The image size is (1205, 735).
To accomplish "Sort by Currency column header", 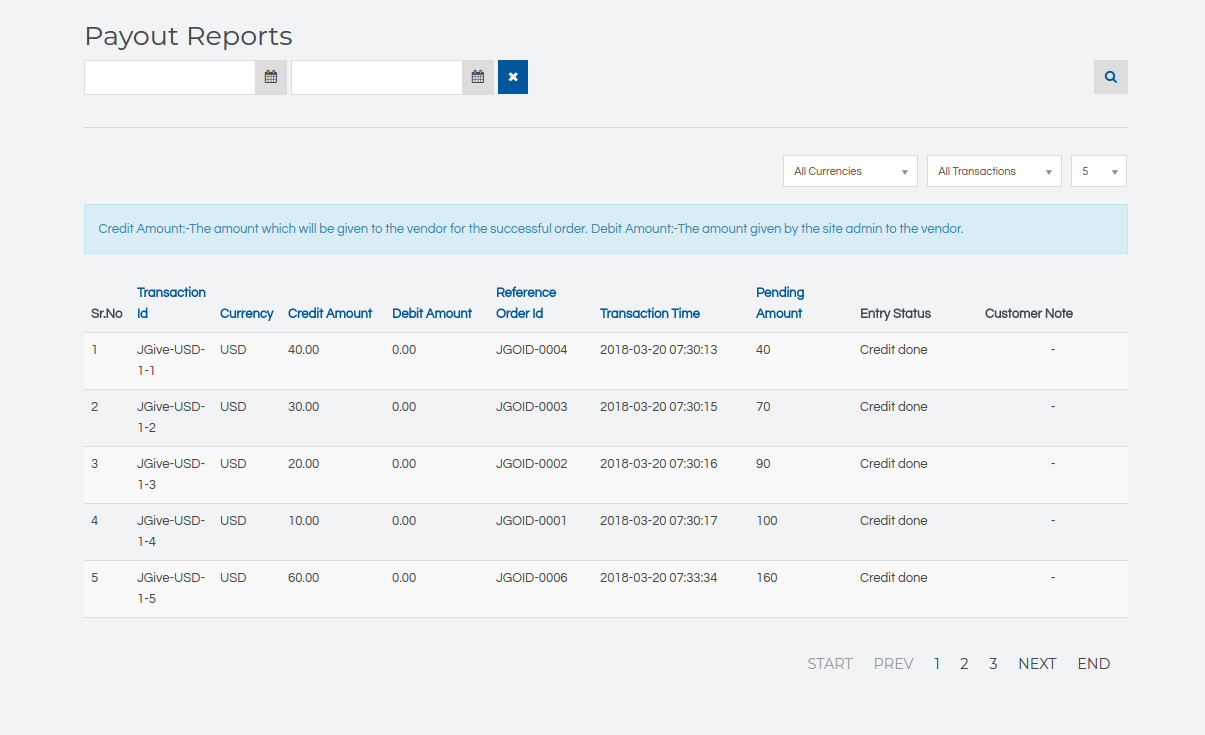I will [246, 313].
